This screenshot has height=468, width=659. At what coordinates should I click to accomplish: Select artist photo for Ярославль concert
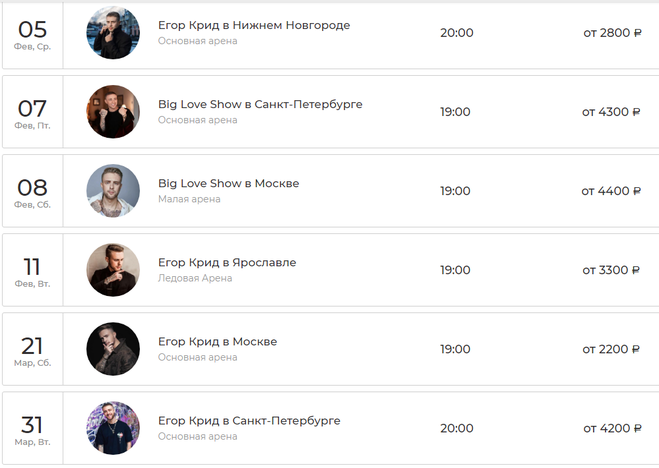coord(113,270)
